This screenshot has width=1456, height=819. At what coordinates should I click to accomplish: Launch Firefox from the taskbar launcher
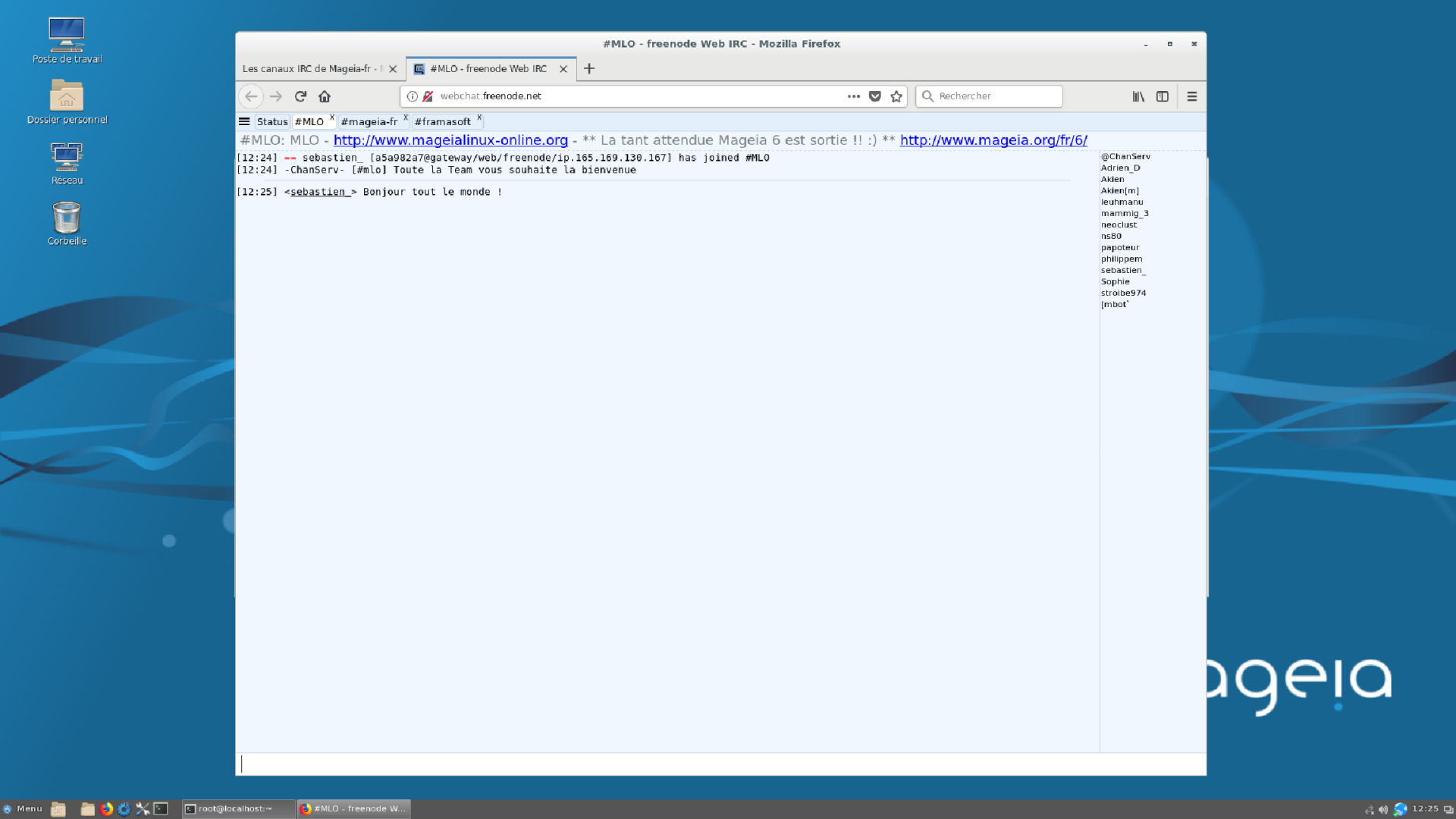(106, 809)
